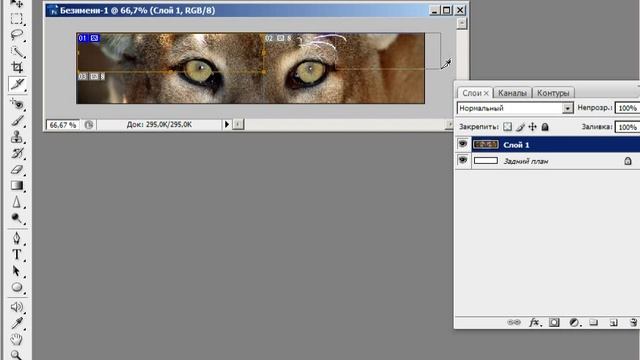This screenshot has height=360, width=640.
Task: Click the slice 03 badge
Action: (x=91, y=76)
